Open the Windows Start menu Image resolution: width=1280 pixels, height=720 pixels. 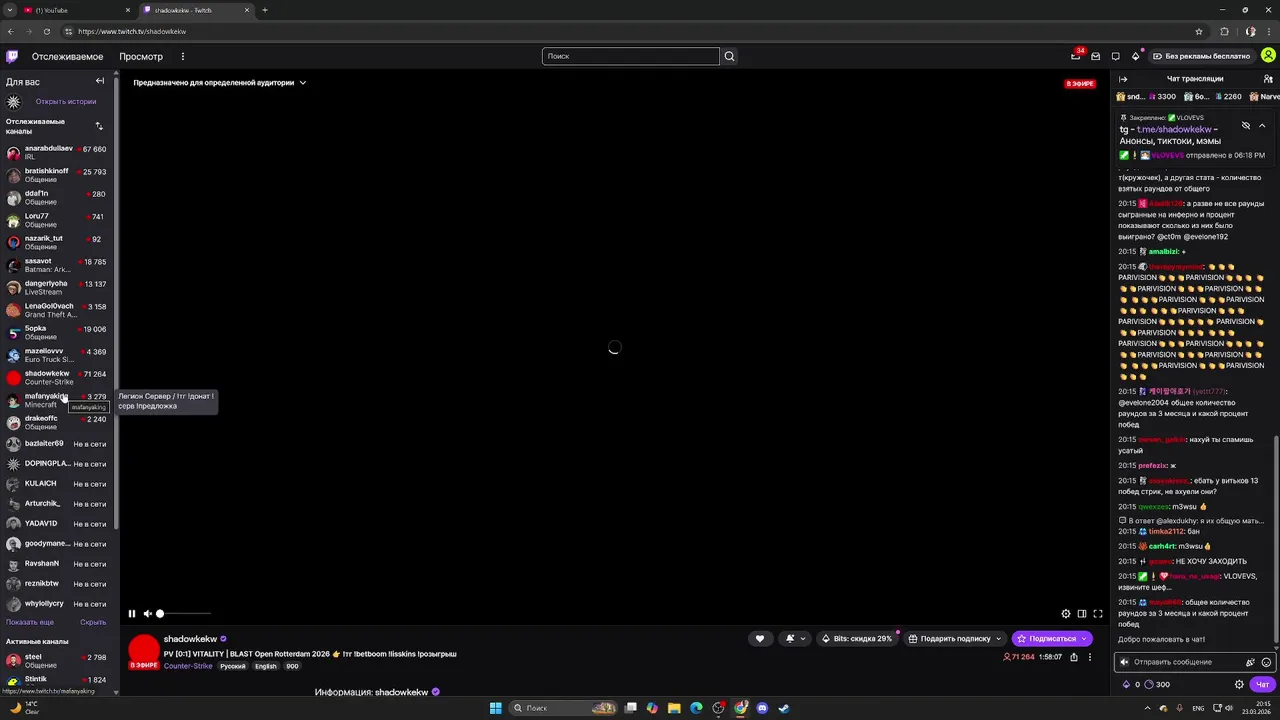click(495, 708)
